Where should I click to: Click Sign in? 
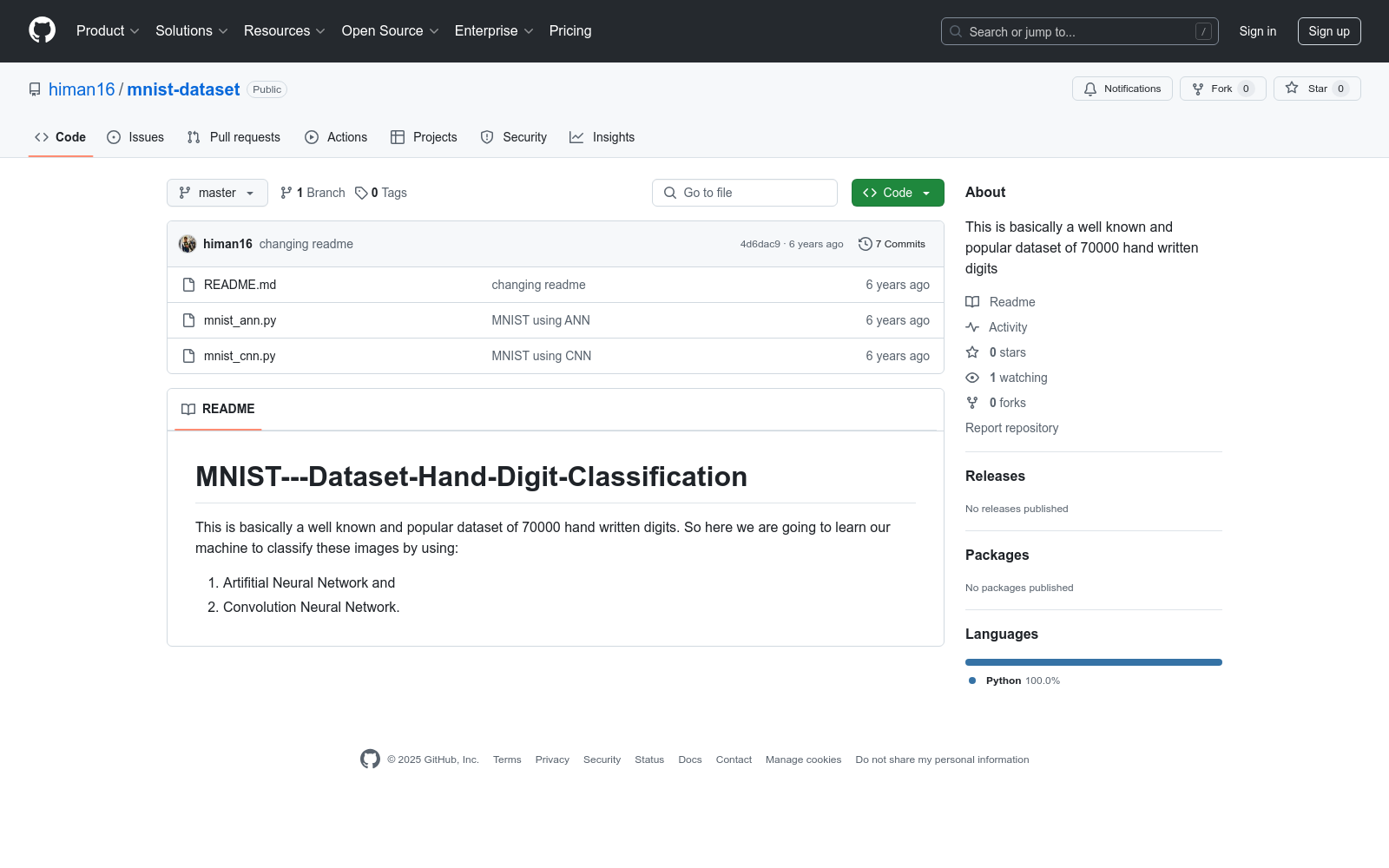[x=1258, y=31]
